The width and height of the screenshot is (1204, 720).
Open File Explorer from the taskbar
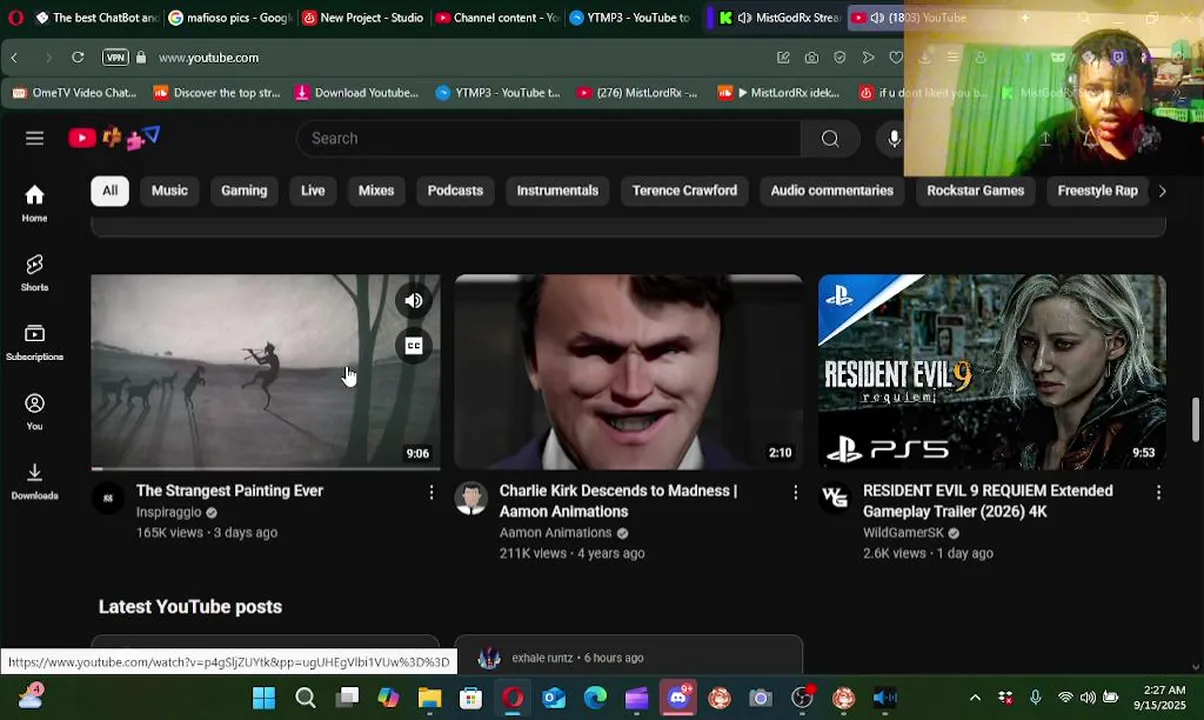tap(429, 698)
